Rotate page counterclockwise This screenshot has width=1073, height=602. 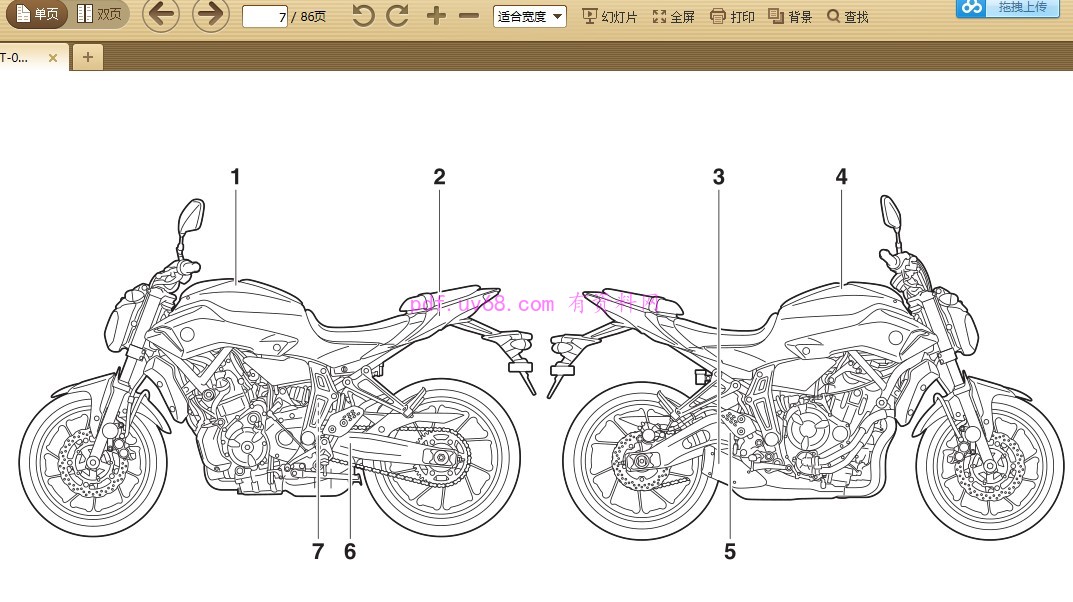[363, 16]
